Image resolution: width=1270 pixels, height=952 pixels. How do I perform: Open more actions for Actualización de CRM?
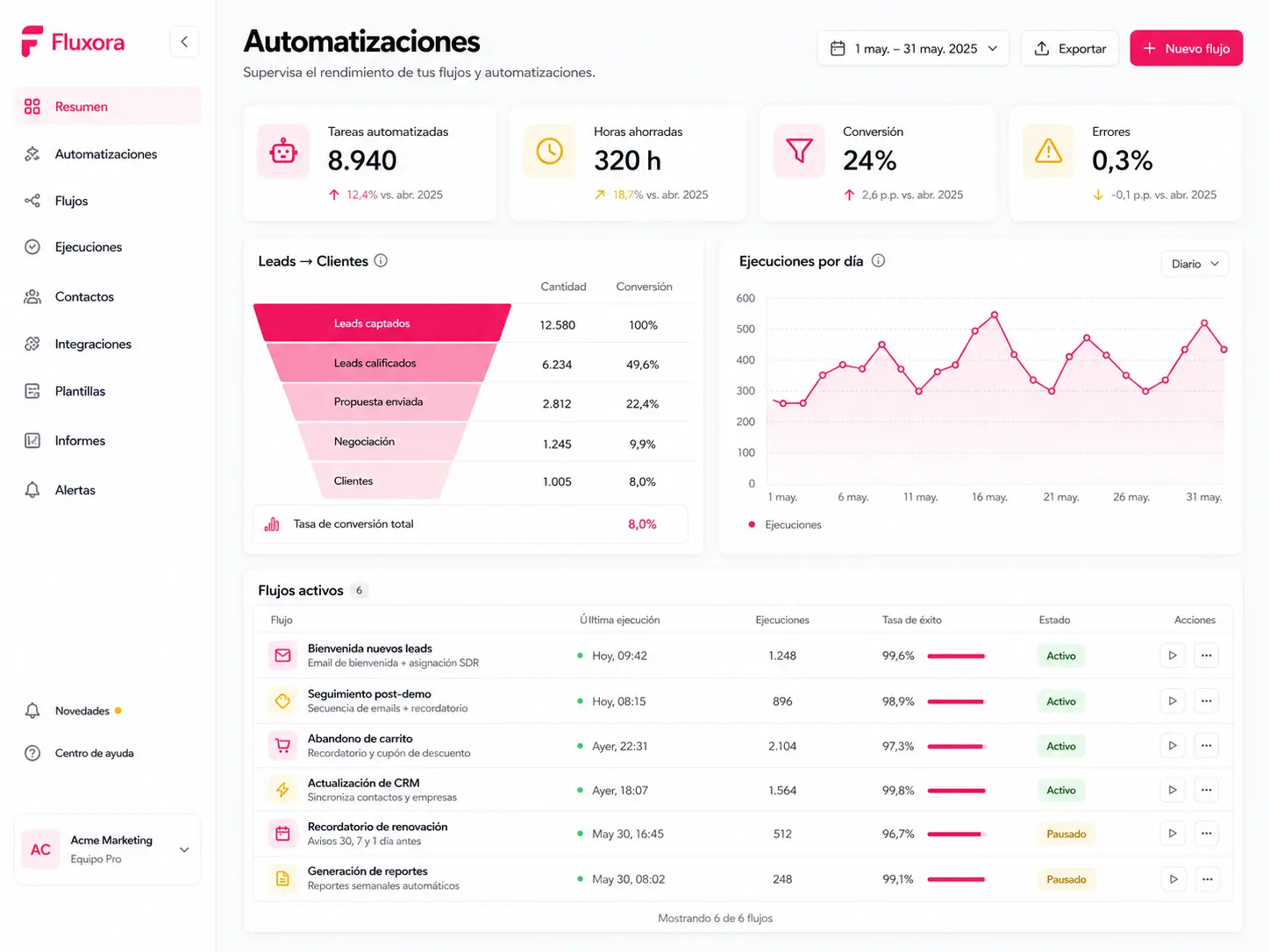1207,790
